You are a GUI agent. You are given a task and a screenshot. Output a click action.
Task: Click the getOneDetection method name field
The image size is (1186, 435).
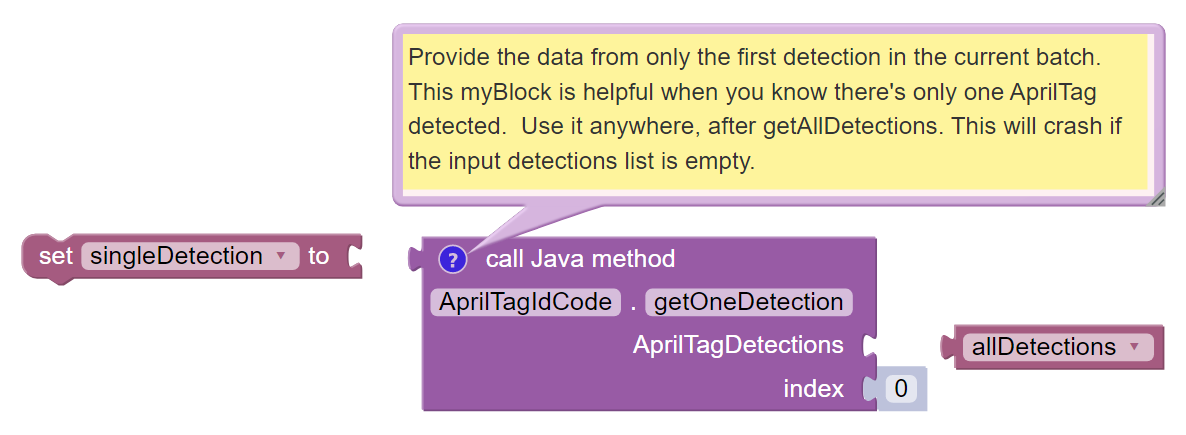point(748,302)
